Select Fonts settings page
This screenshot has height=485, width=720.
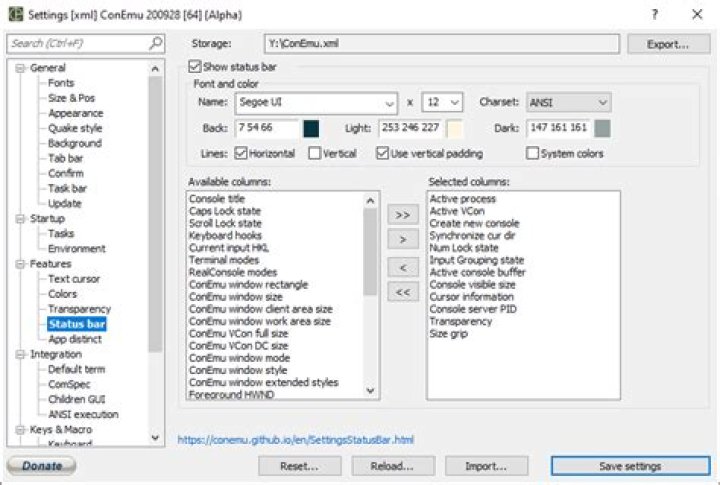(61, 83)
